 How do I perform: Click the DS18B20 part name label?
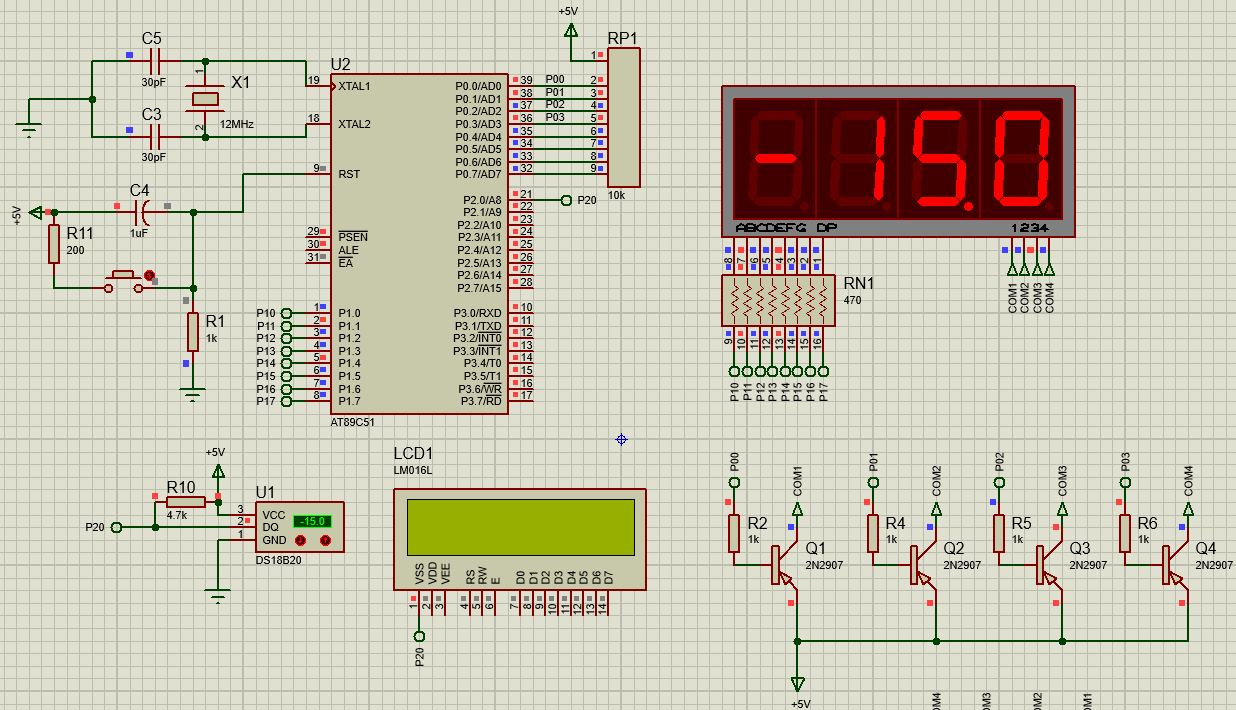click(x=278, y=560)
